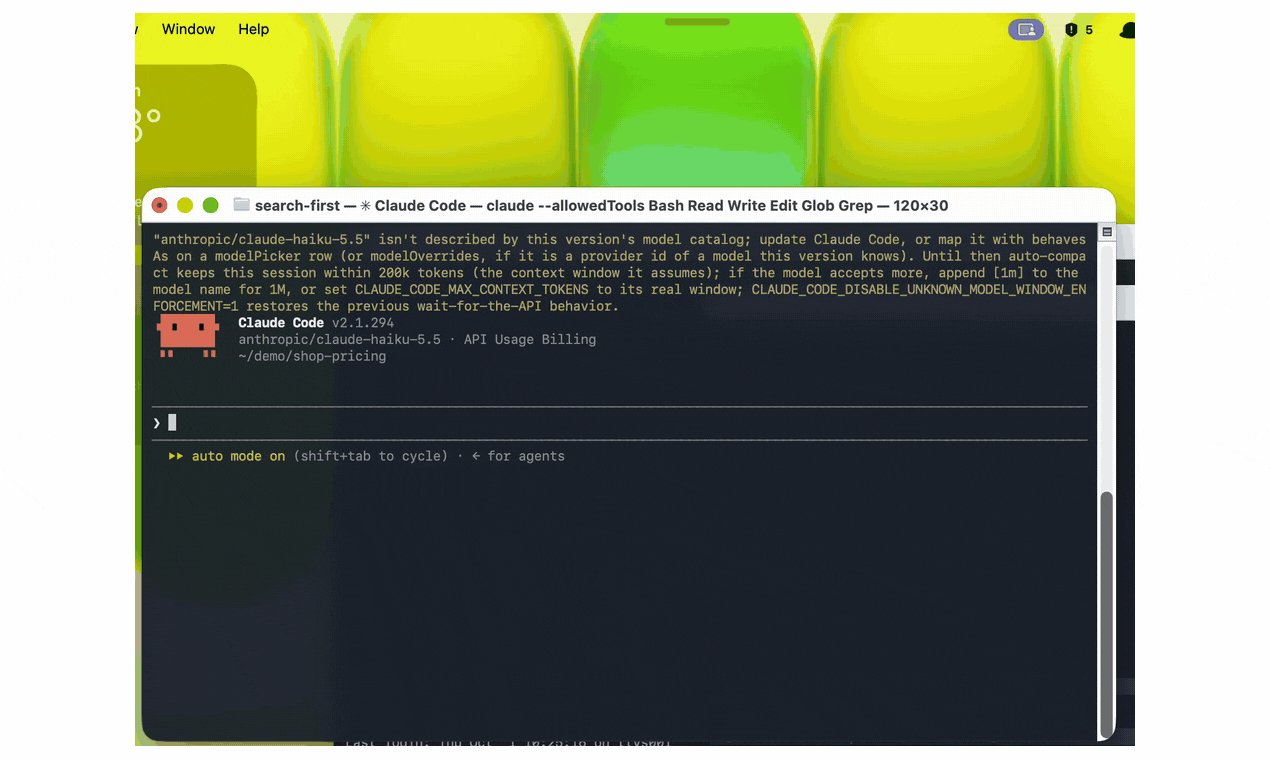Screen dimensions: 1270x760
Task: Minimize the terminal using yellow button
Action: tap(185, 205)
